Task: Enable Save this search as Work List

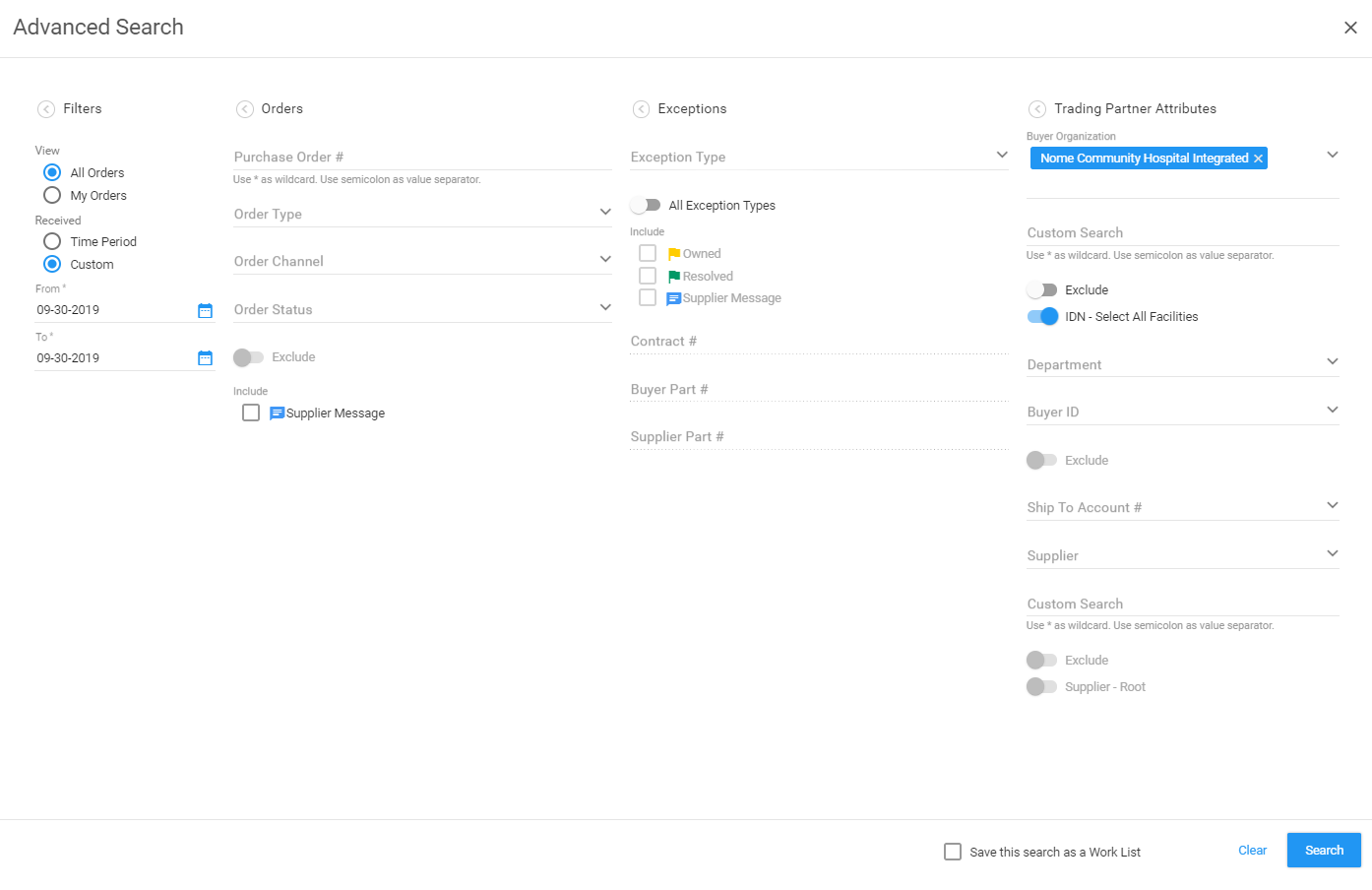Action: (953, 852)
